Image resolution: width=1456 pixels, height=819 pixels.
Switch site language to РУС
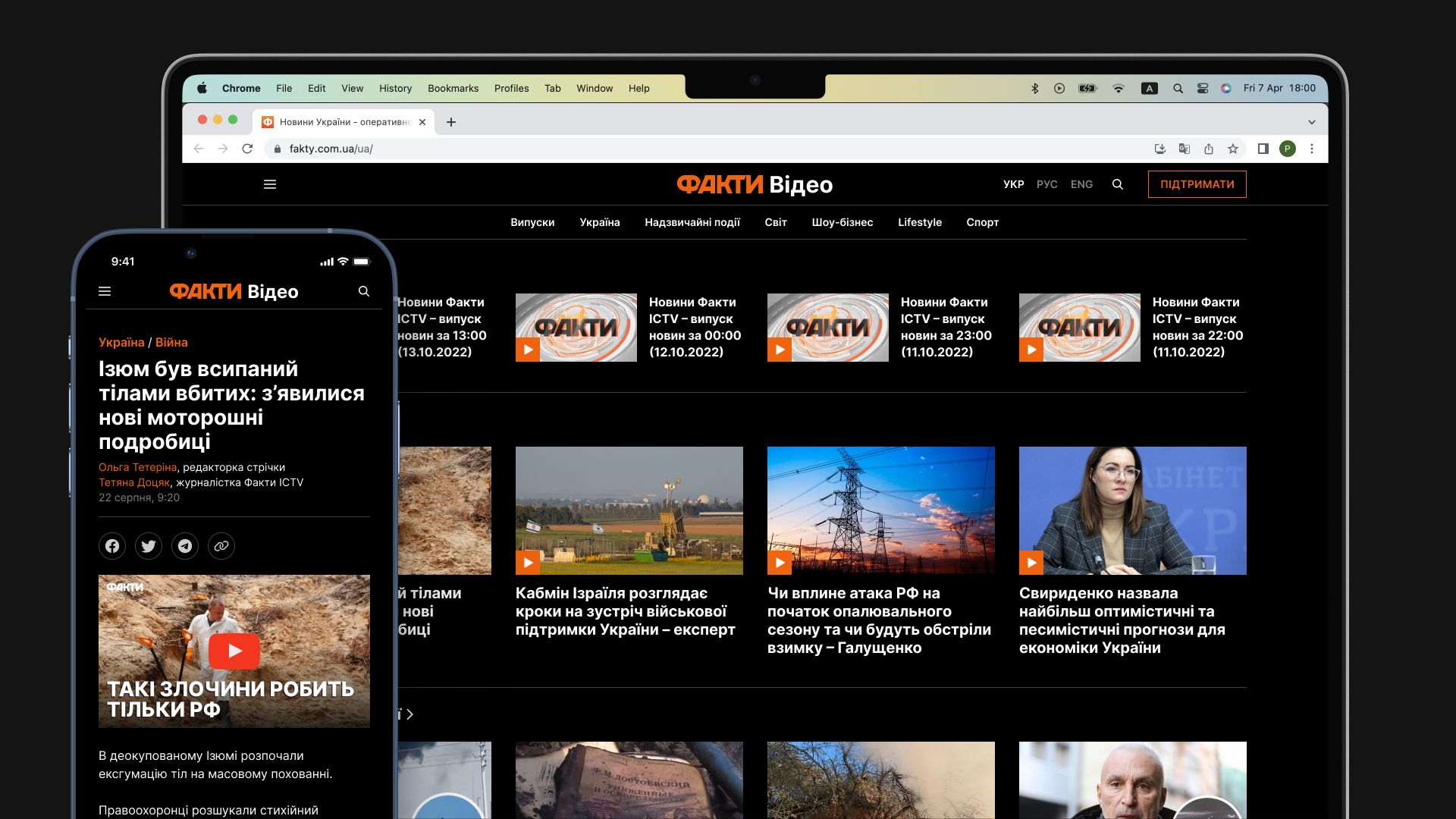[x=1046, y=184]
